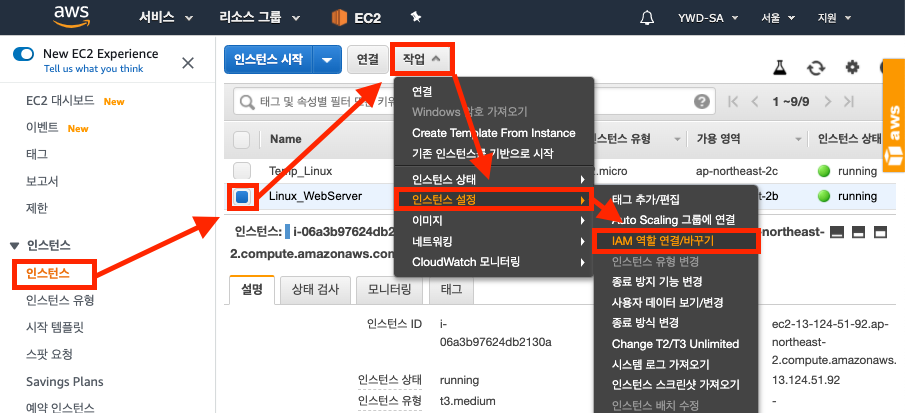Expand the 네트워킹 submenu

tap(493, 241)
